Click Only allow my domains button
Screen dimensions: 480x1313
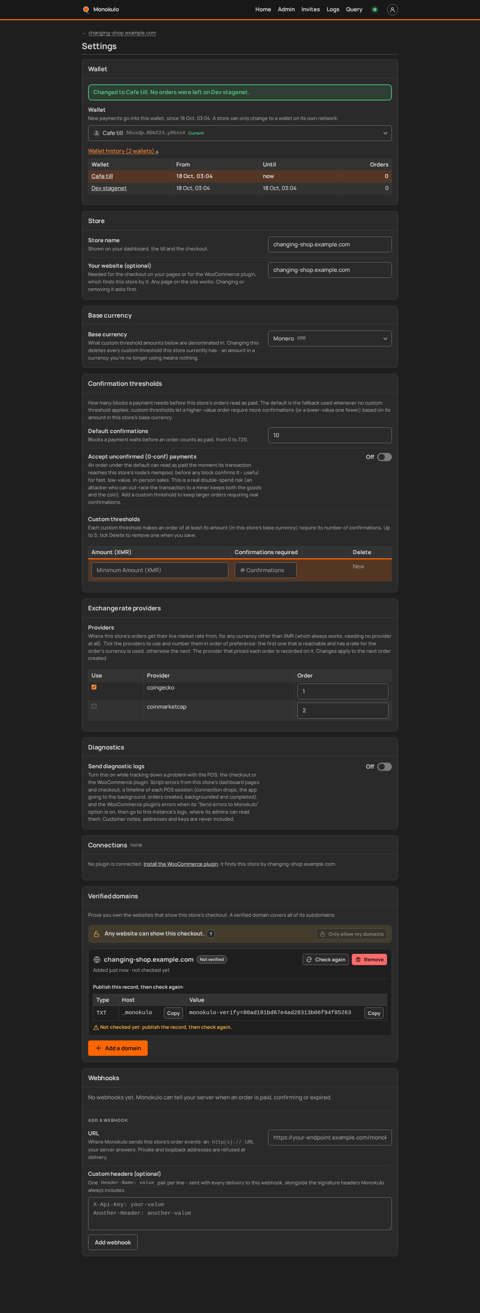point(352,934)
